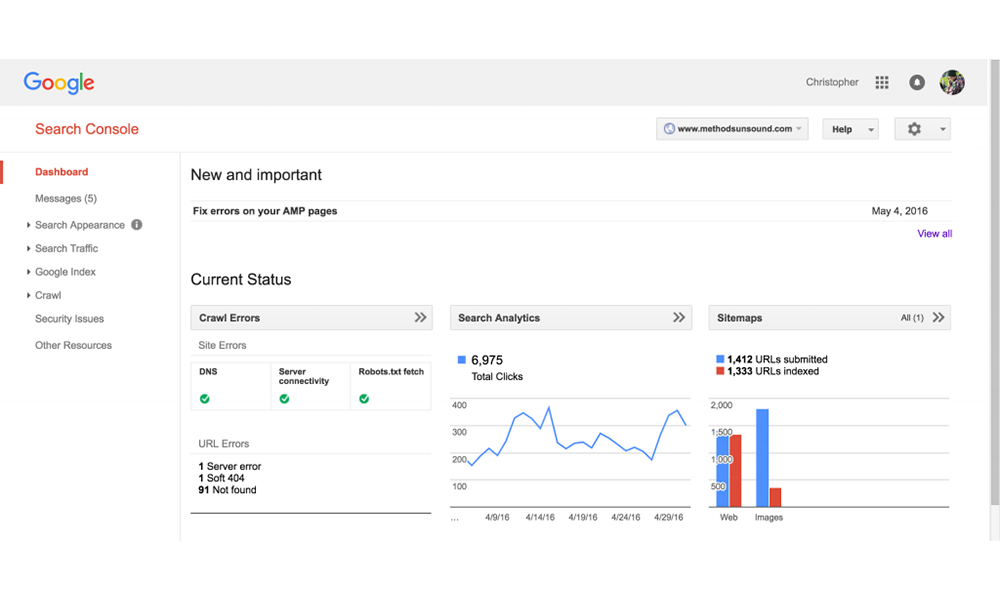
Task: Expand the Google Index sidebar section
Action: [x=65, y=272]
